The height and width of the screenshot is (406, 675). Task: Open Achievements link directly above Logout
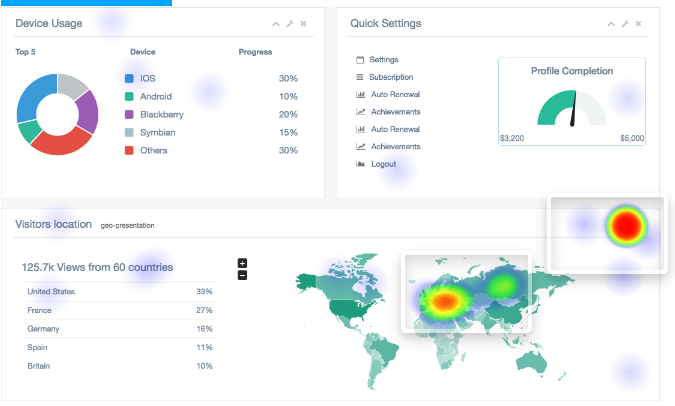pyautogui.click(x=396, y=146)
